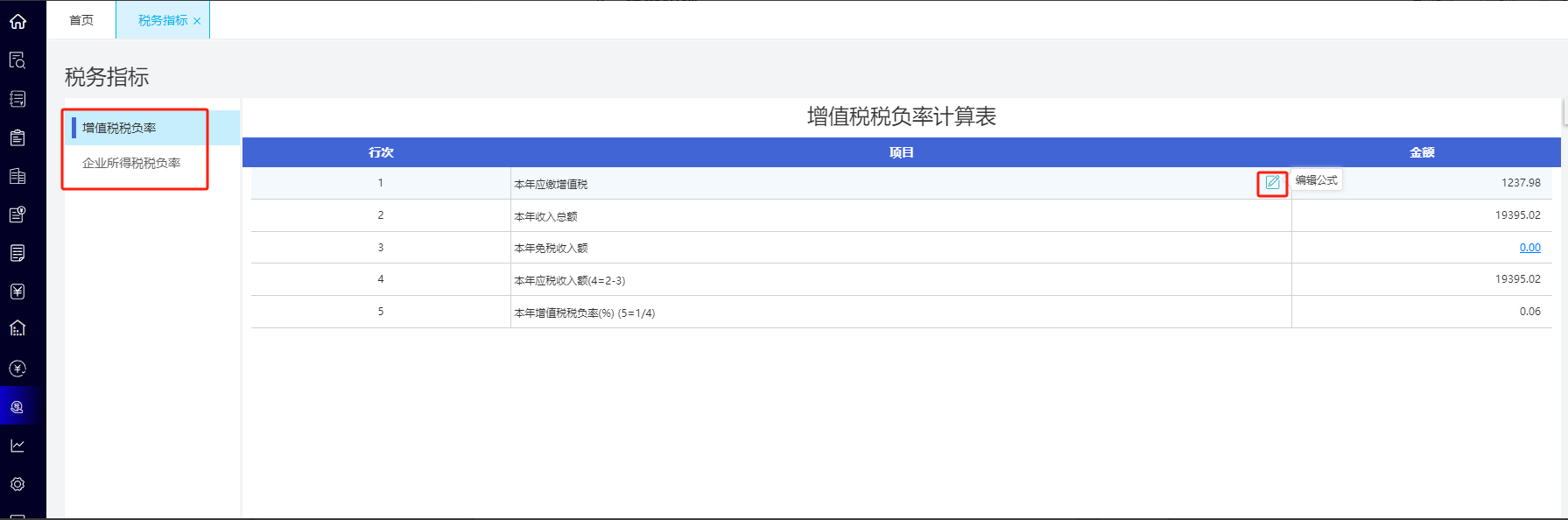The width and height of the screenshot is (1568, 520).
Task: Click the 增值税税负率计算表 title
Action: [902, 116]
